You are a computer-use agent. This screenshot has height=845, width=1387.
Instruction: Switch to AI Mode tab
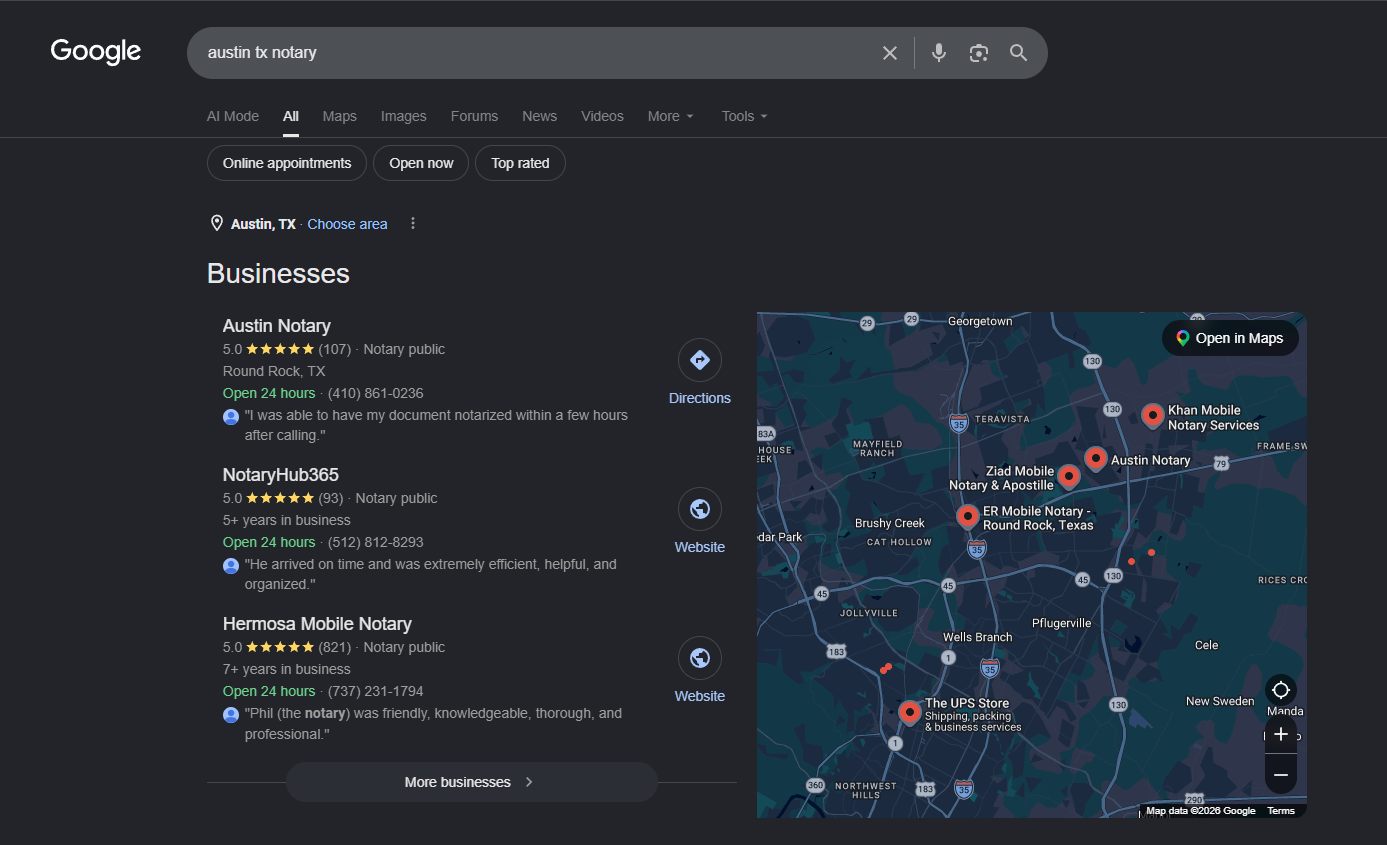pyautogui.click(x=233, y=116)
